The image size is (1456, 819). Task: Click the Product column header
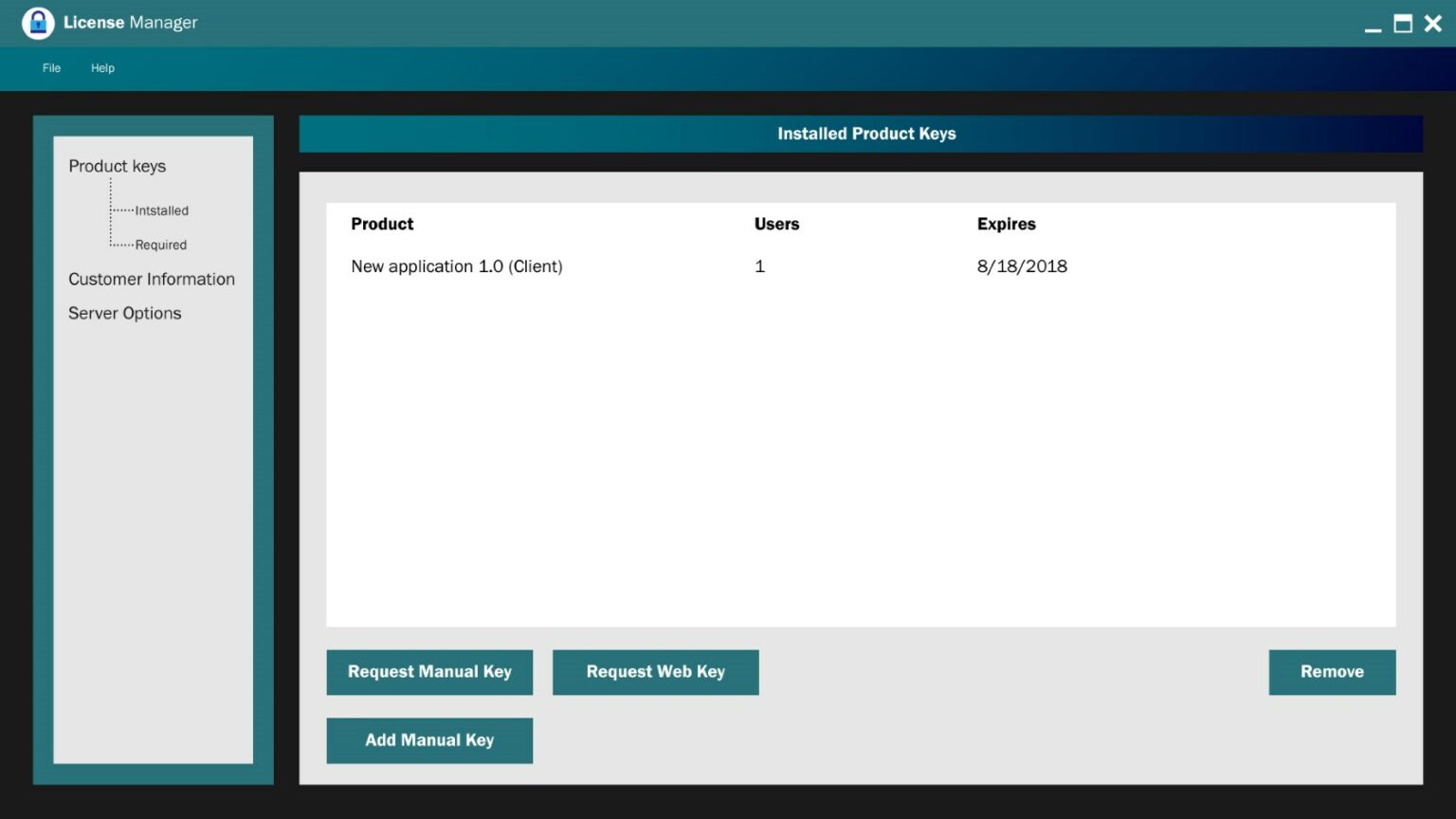click(382, 224)
